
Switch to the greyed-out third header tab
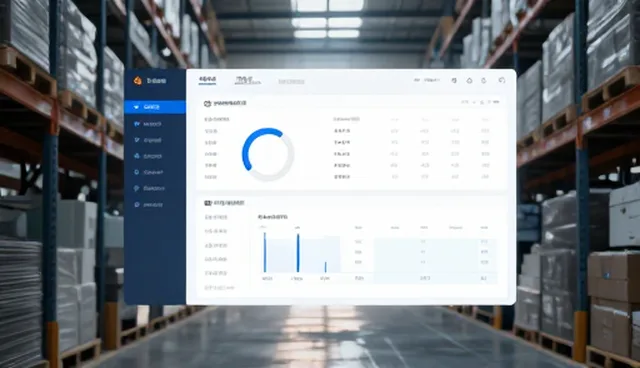[291, 82]
